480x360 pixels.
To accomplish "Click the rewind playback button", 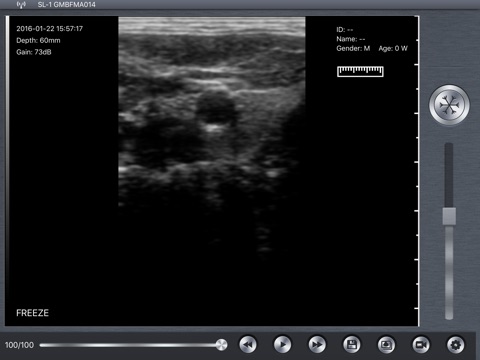I will 248,344.
